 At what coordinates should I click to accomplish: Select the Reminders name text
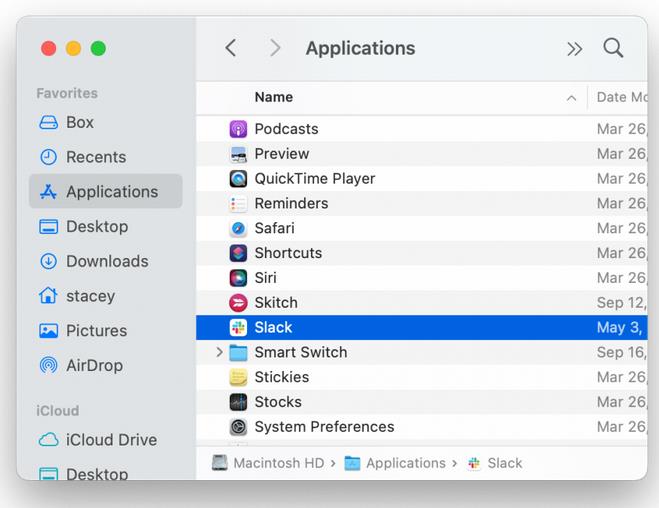[291, 203]
